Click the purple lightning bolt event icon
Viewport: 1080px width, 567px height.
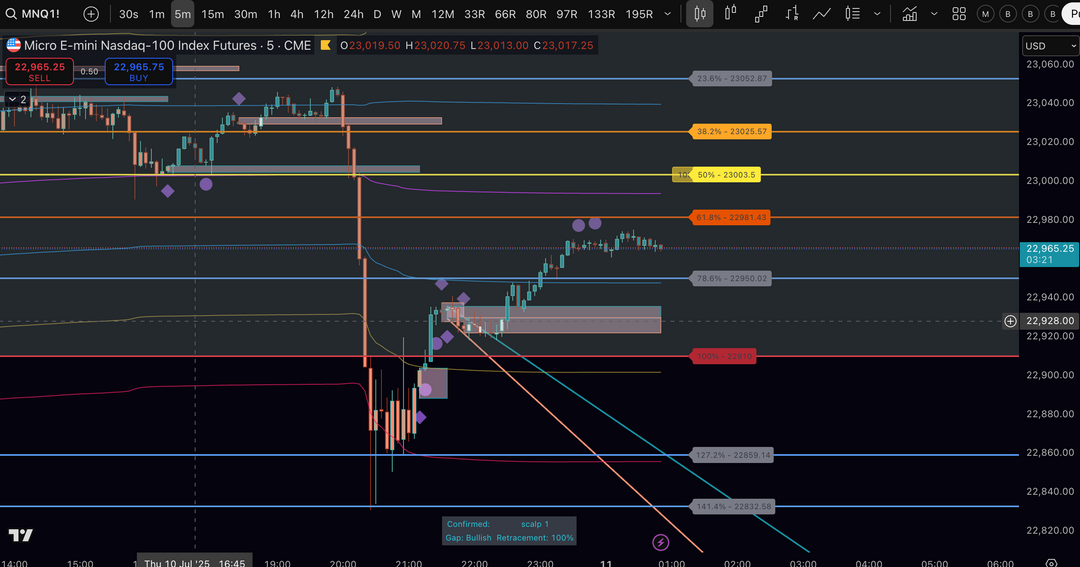coord(660,542)
